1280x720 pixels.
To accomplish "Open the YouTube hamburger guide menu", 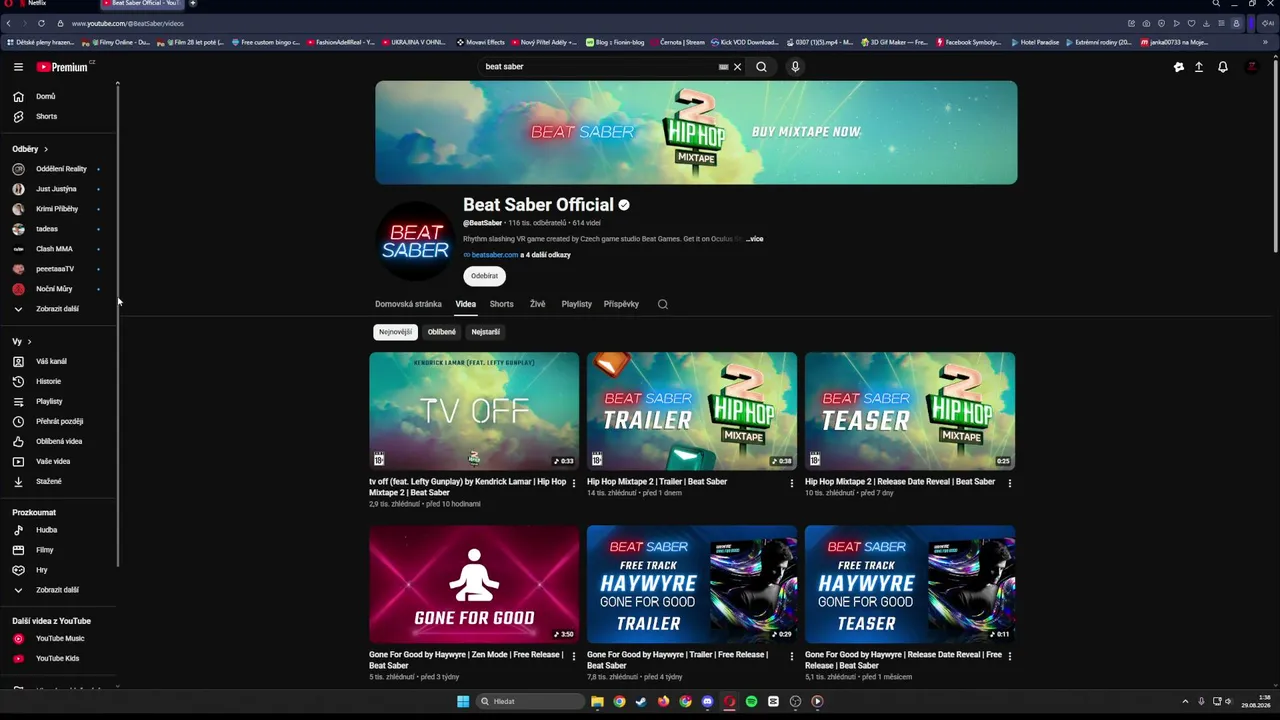I will coord(18,67).
